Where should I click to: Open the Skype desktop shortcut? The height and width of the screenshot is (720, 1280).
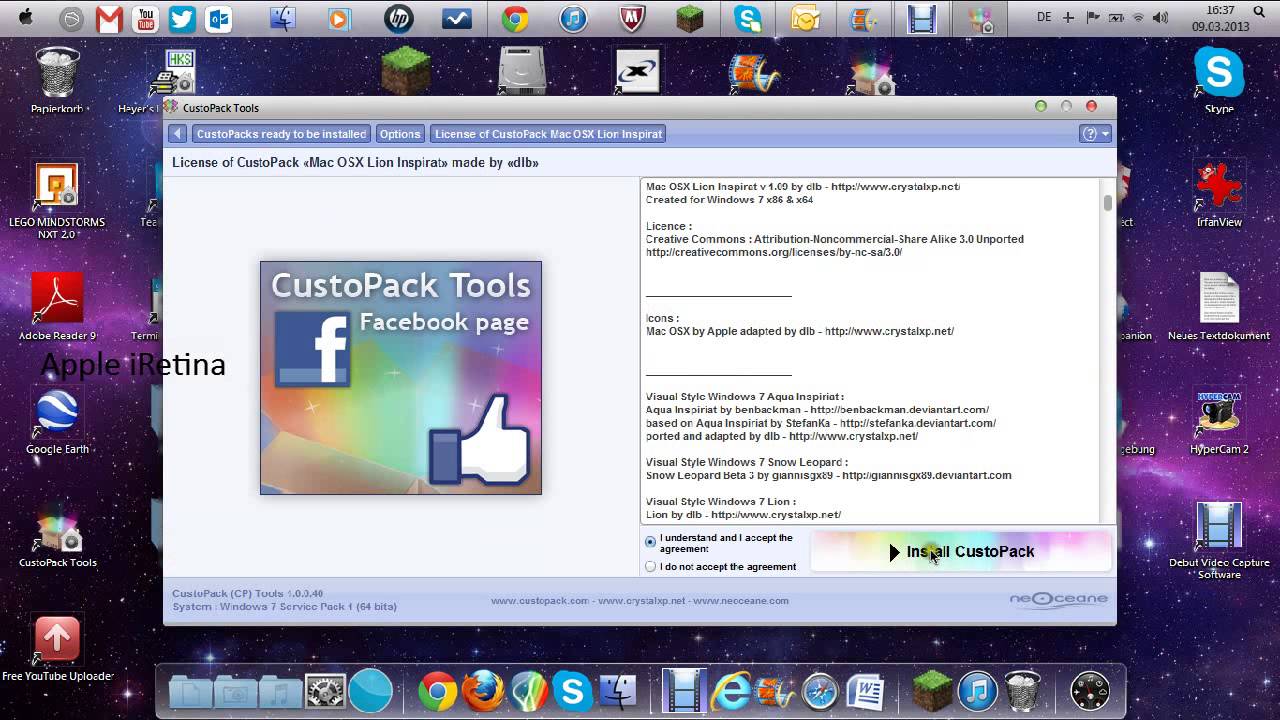pyautogui.click(x=1219, y=80)
